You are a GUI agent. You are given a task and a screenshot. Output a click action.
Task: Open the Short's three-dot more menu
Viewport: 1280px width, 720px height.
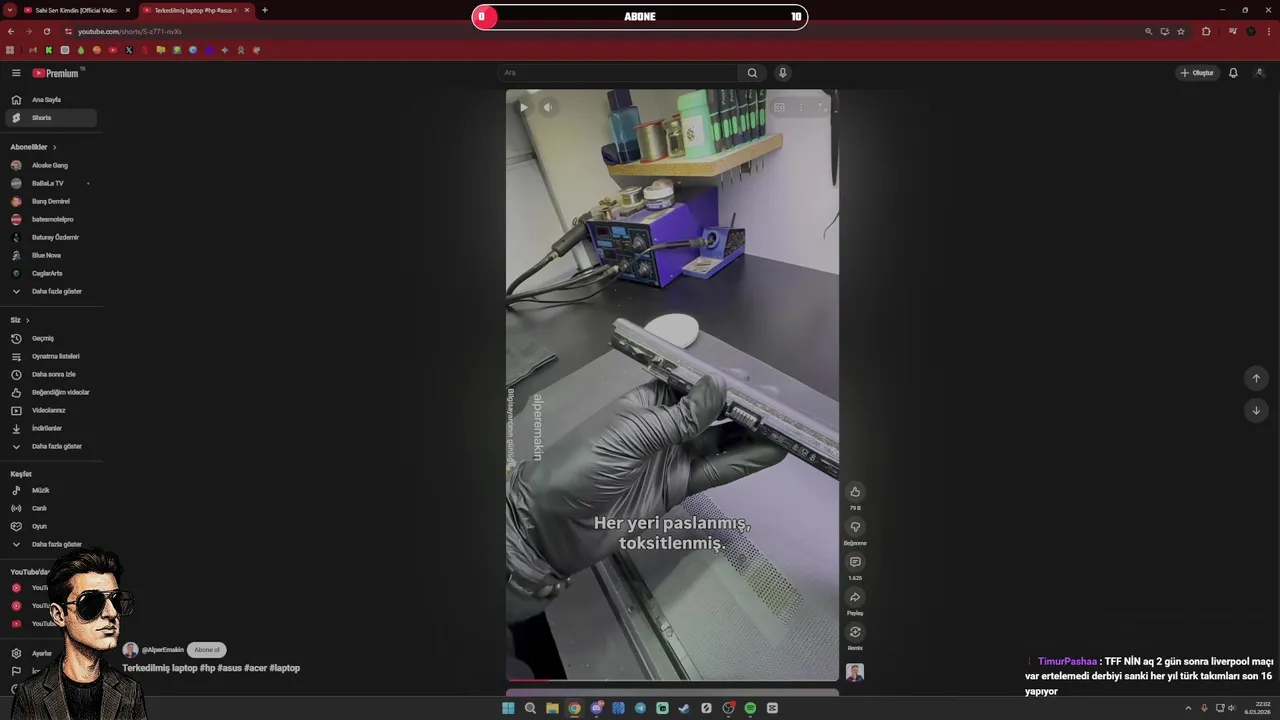coord(800,107)
